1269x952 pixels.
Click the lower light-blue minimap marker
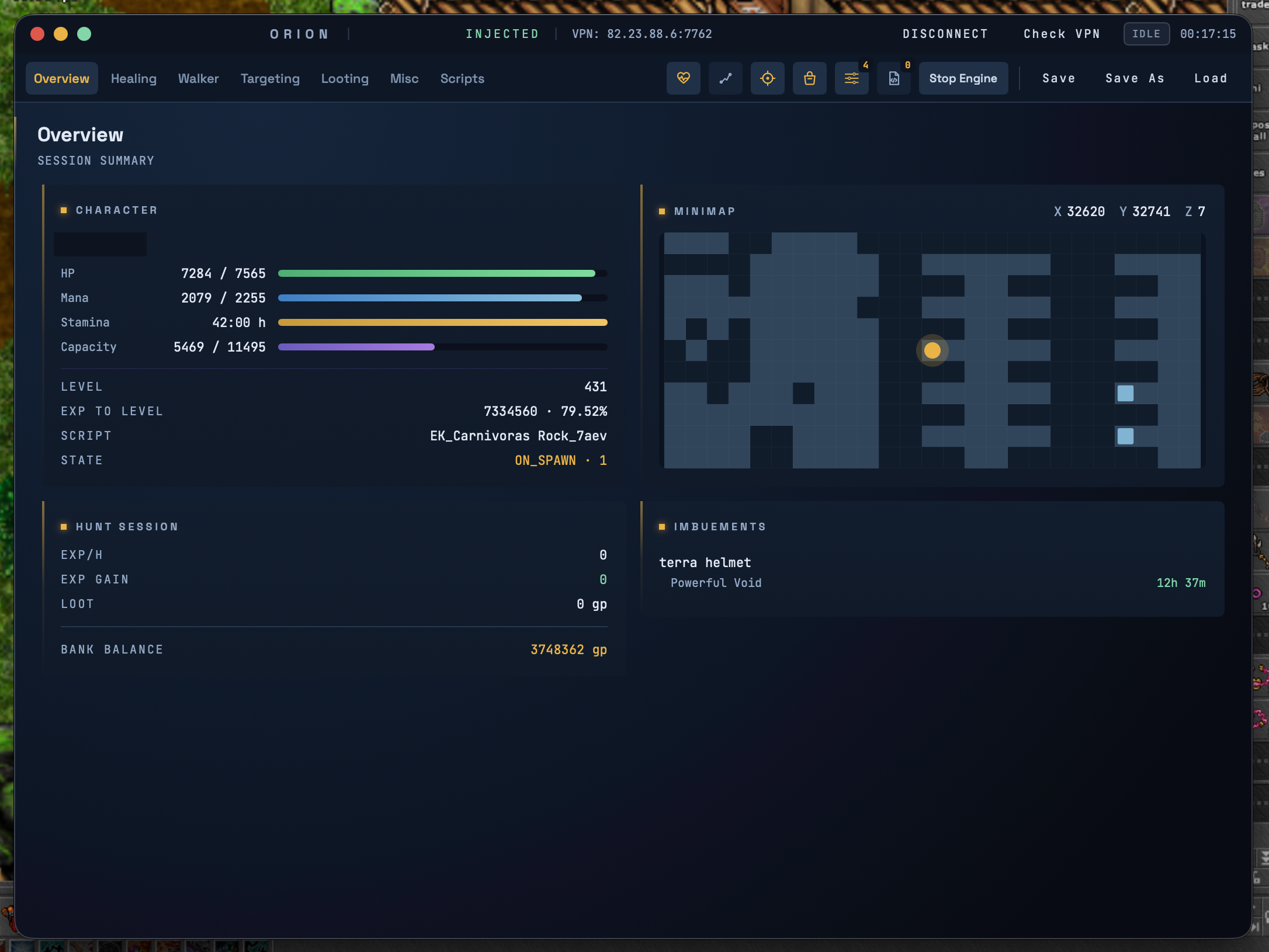pyautogui.click(x=1125, y=436)
